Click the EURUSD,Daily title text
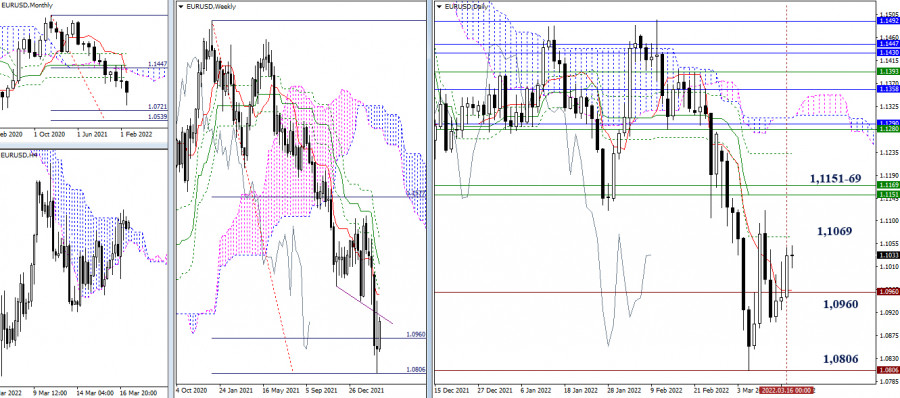 465,7
